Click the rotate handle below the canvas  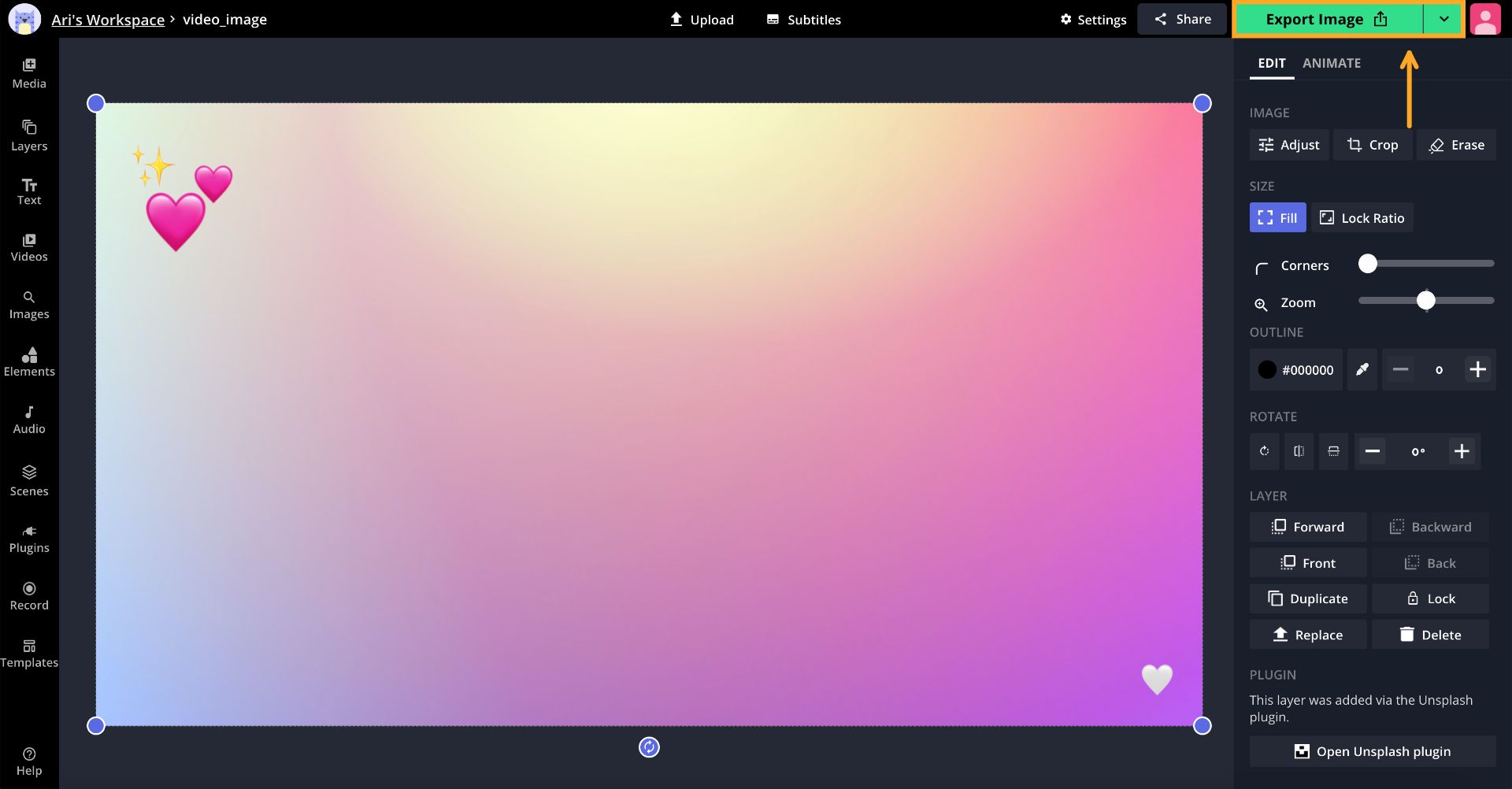click(649, 747)
